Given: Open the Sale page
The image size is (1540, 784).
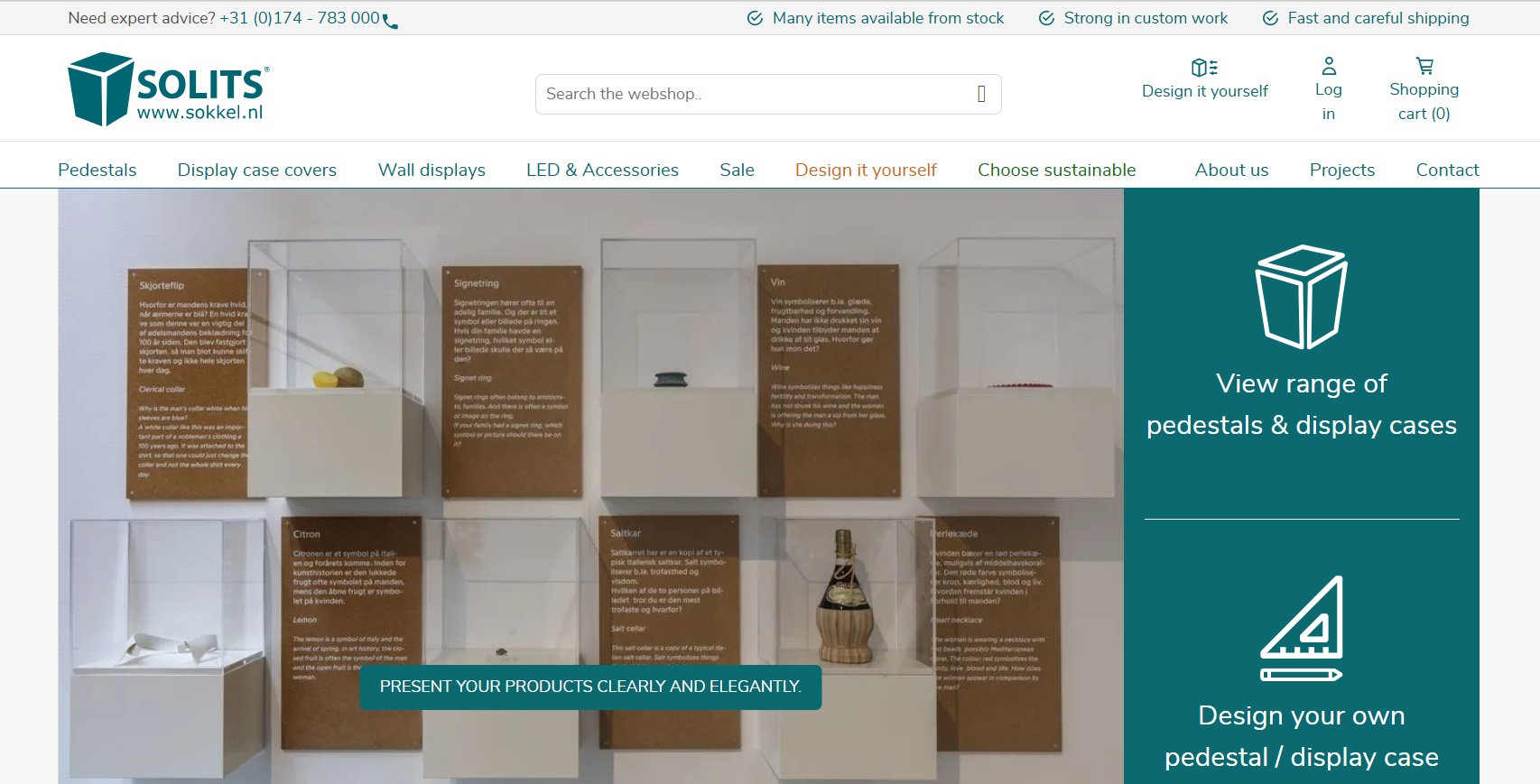Looking at the screenshot, I should tap(737, 171).
